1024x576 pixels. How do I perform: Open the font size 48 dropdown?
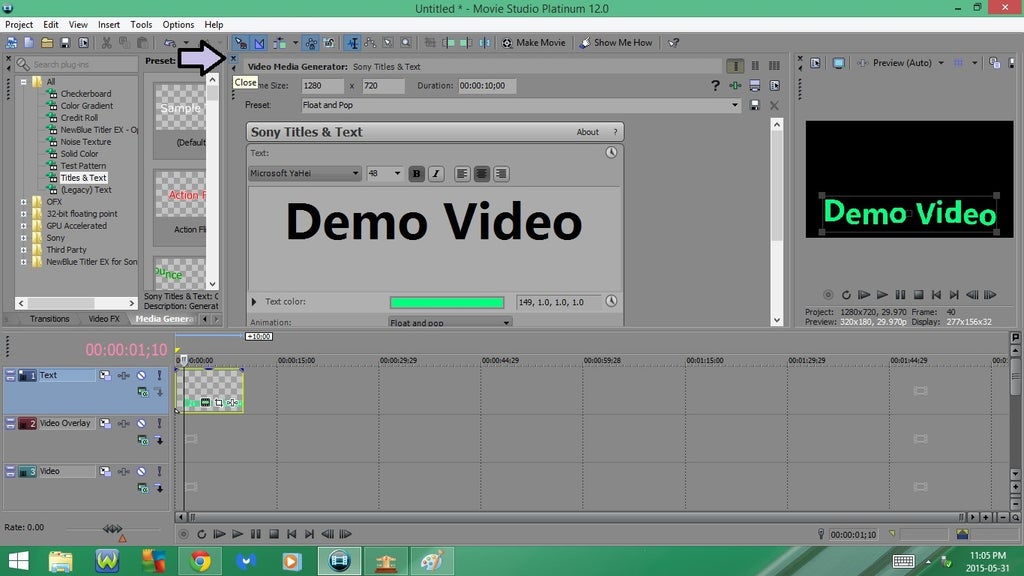coord(397,174)
